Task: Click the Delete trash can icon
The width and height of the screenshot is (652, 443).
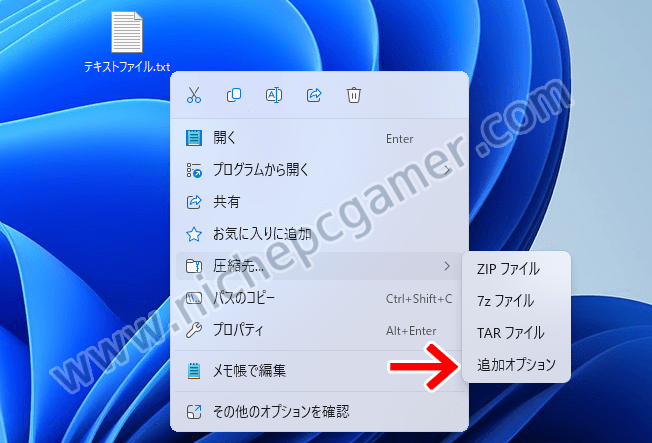Action: [354, 95]
